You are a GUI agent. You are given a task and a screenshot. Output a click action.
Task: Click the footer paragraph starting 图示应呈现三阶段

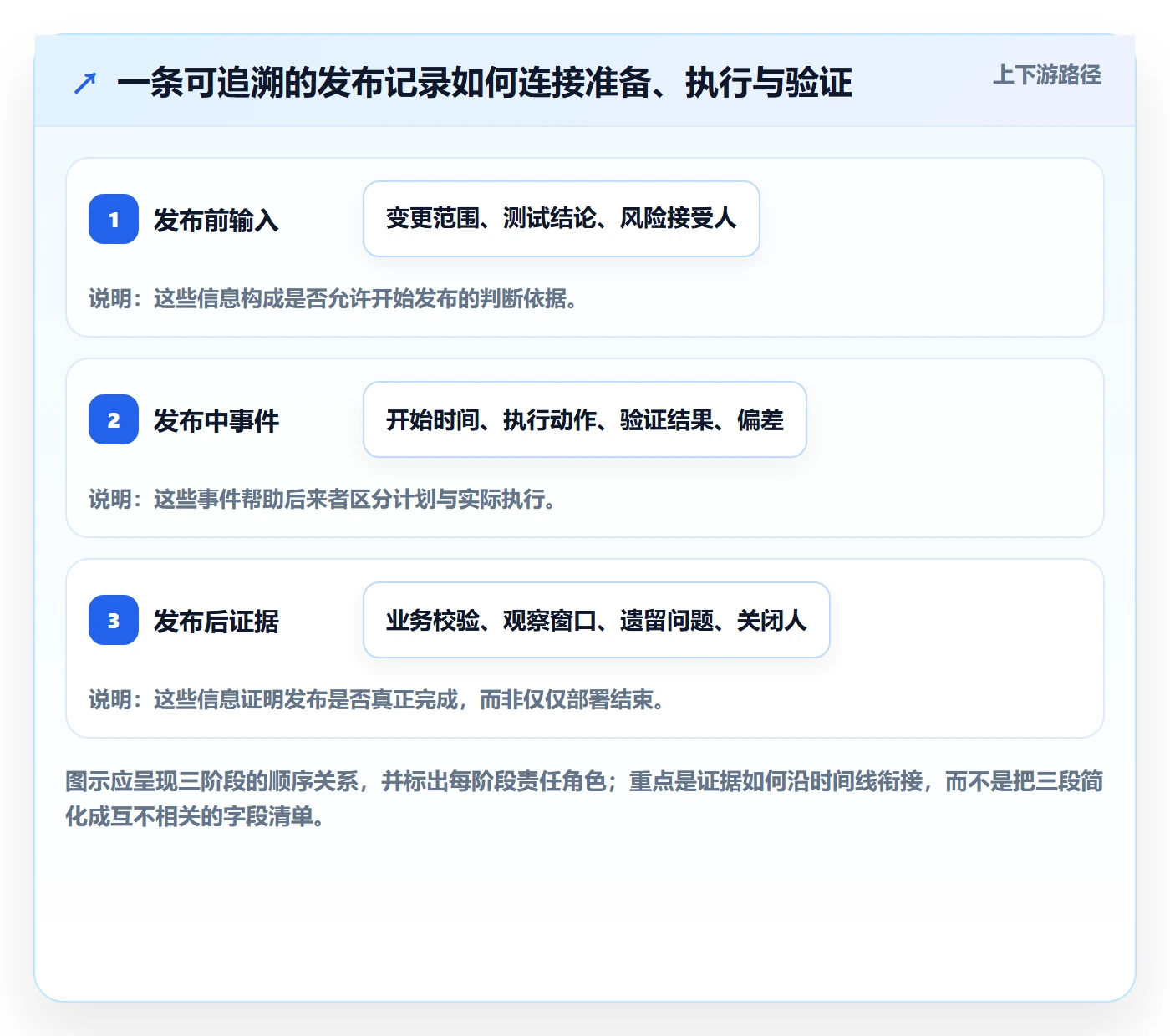tap(584, 799)
